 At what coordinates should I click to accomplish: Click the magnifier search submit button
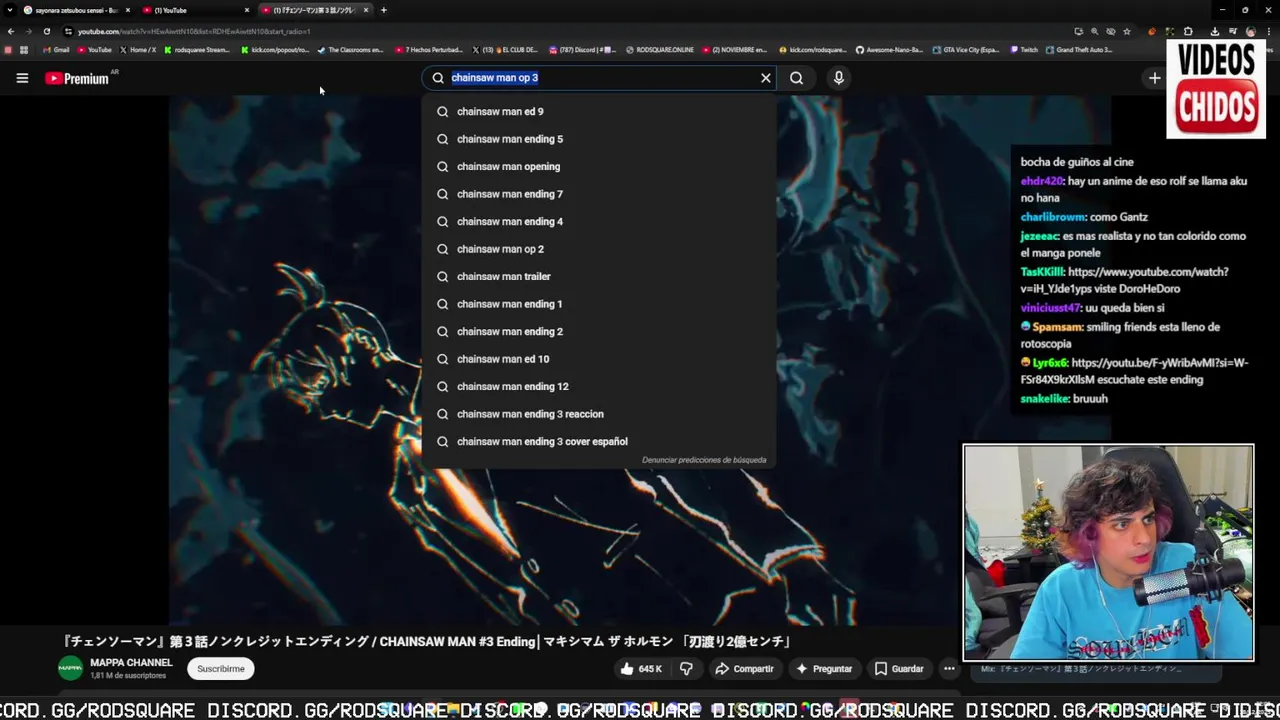coord(796,78)
